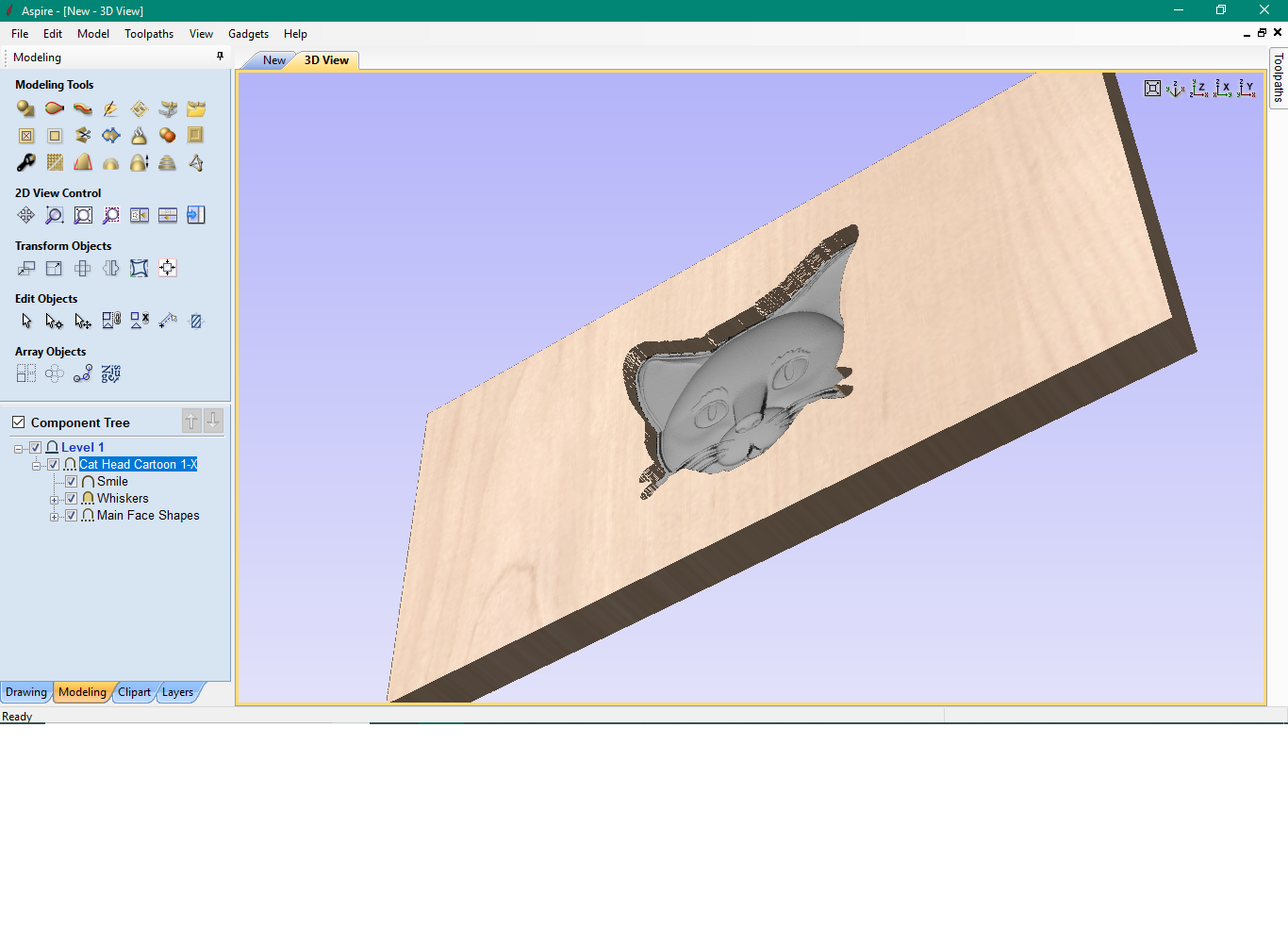
Task: Open the Copy Along Vectors tool
Action: tap(83, 374)
